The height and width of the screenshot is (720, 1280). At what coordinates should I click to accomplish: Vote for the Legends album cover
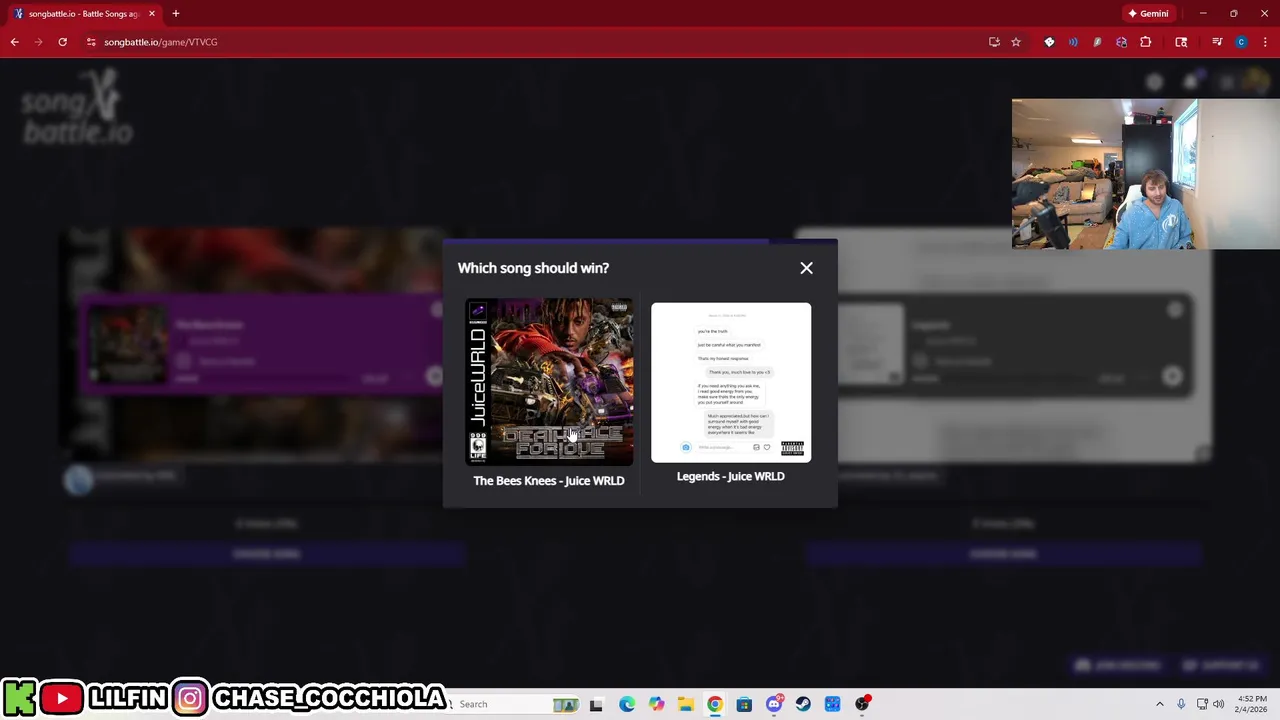pyautogui.click(x=731, y=383)
